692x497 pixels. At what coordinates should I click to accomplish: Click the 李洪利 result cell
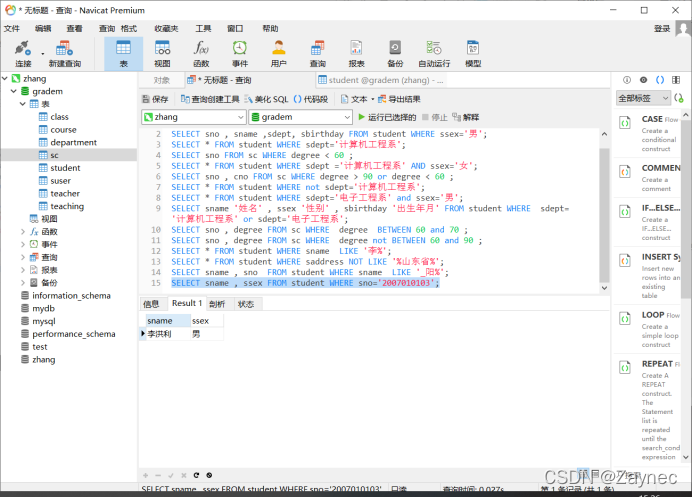(168, 334)
